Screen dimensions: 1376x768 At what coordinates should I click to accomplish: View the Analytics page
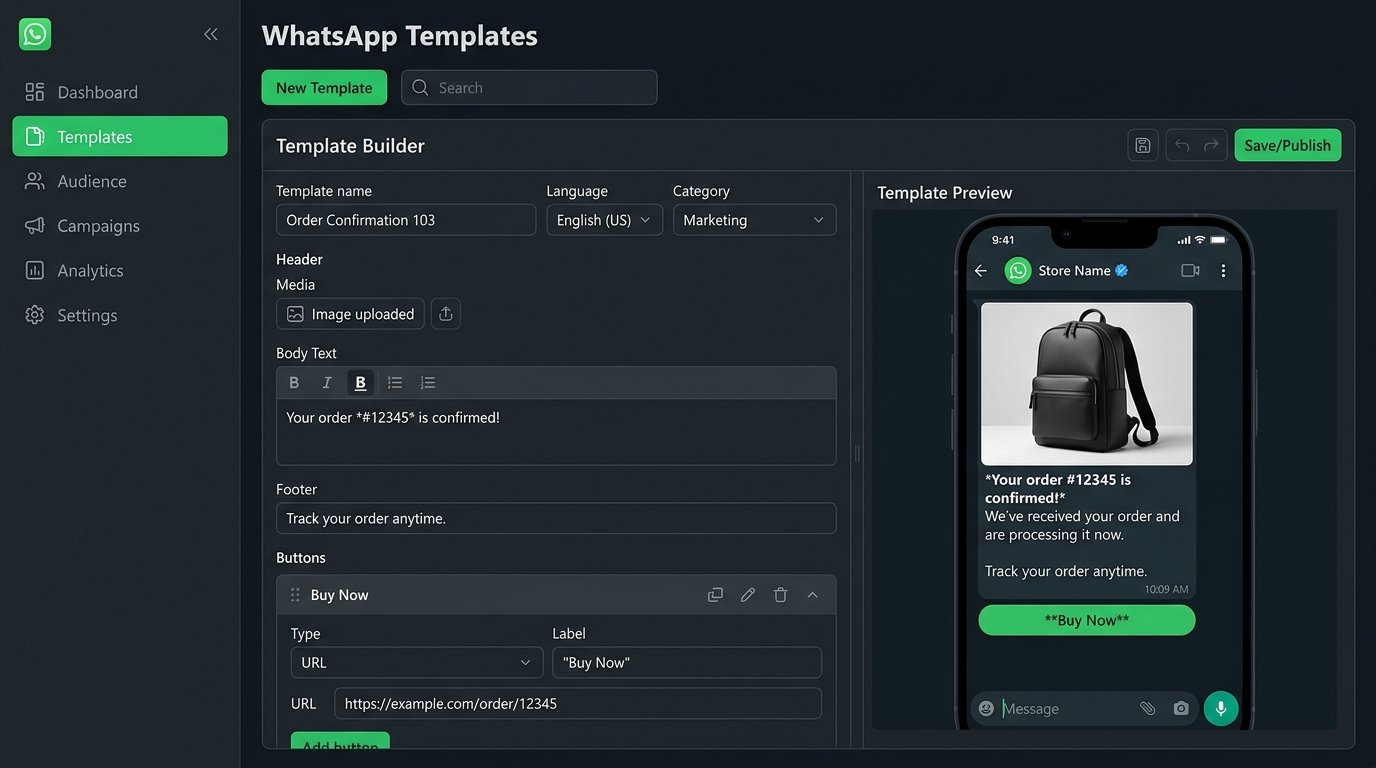tap(120, 270)
